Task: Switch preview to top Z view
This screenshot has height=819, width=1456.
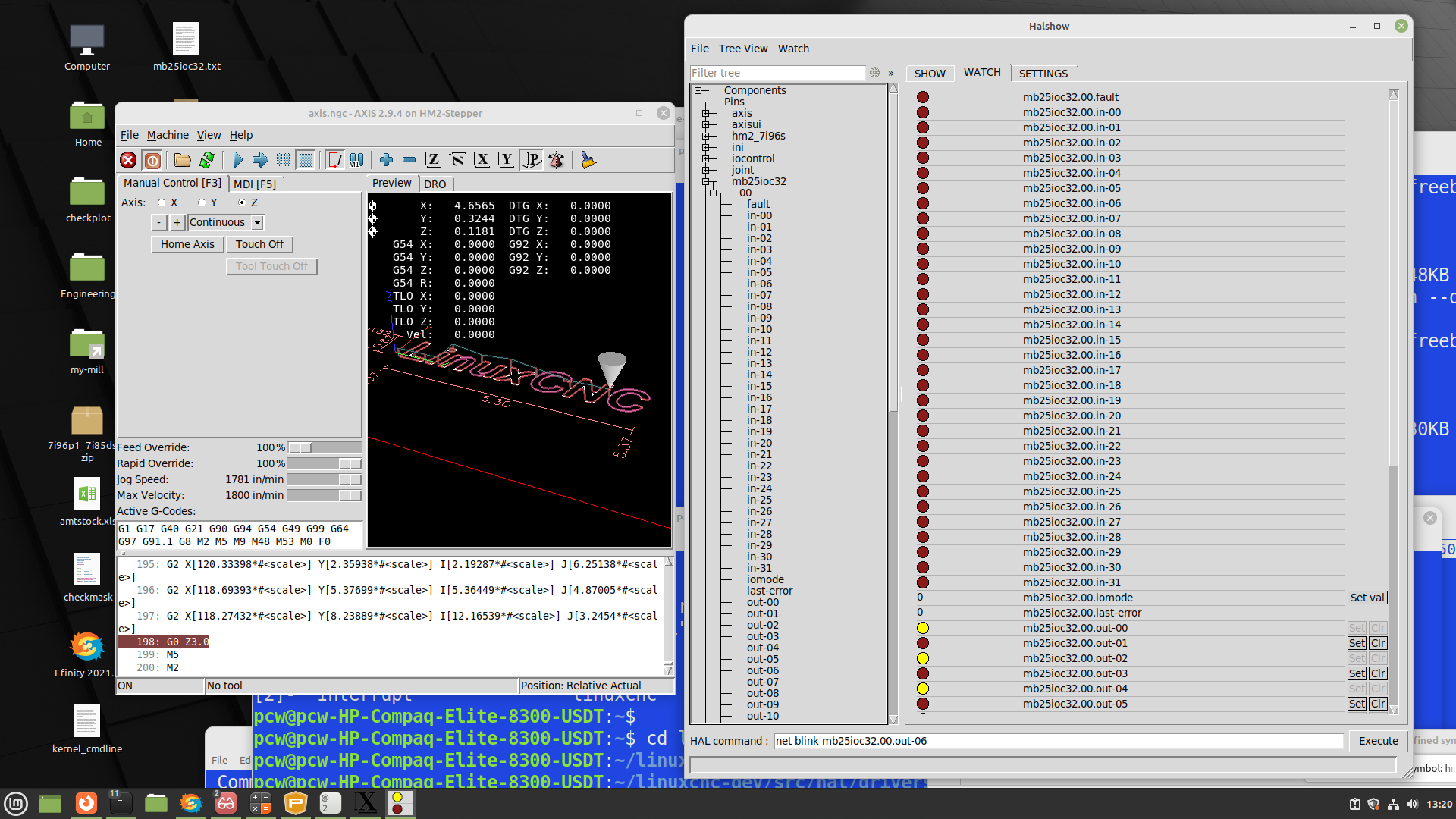Action: click(432, 160)
